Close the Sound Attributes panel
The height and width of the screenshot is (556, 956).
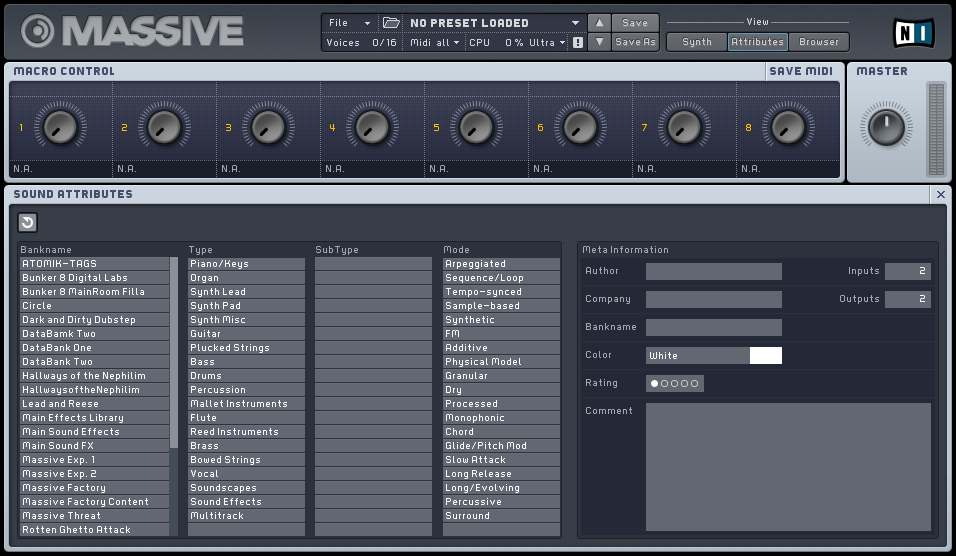(x=941, y=194)
